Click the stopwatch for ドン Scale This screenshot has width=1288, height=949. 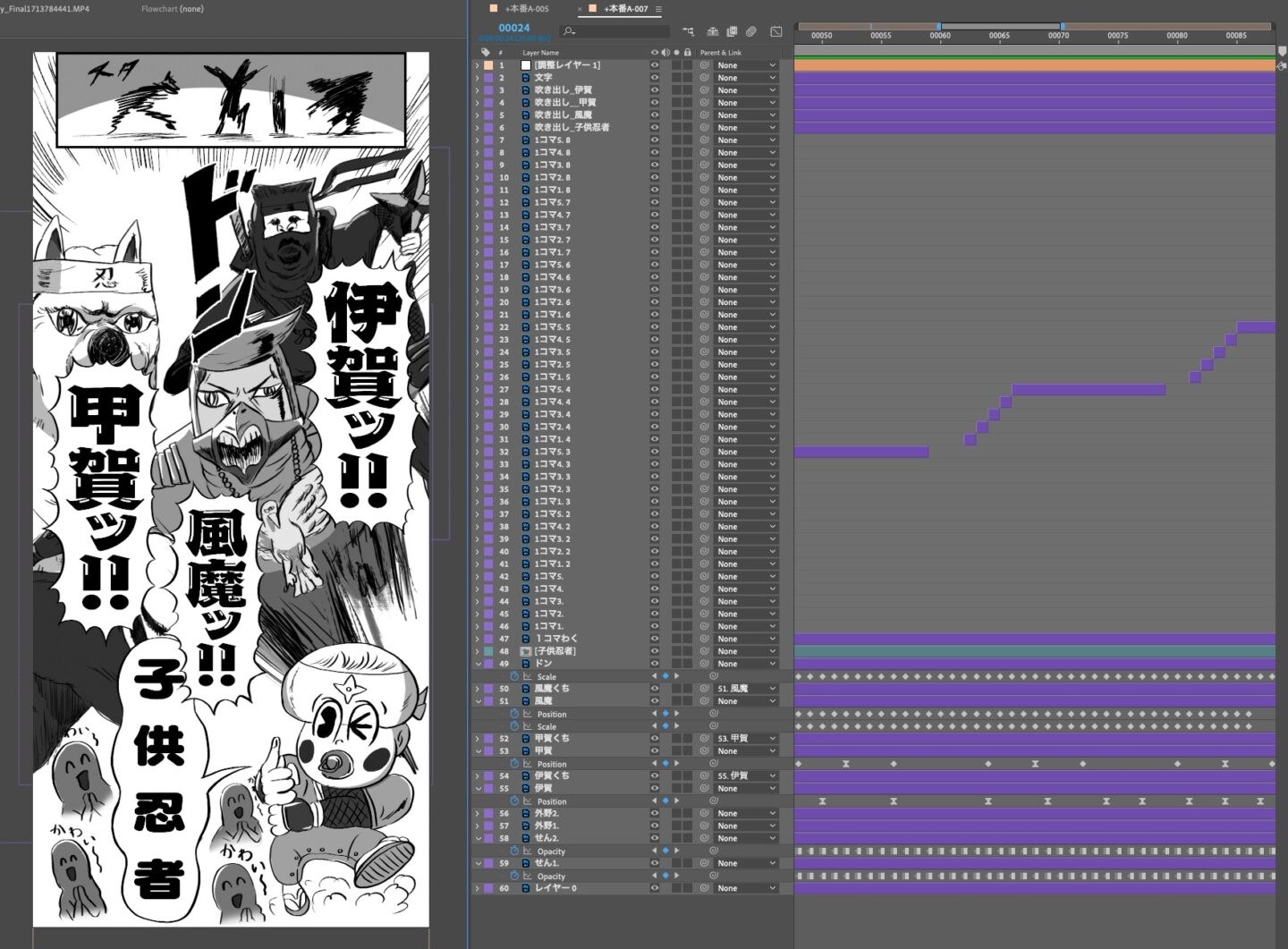514,677
